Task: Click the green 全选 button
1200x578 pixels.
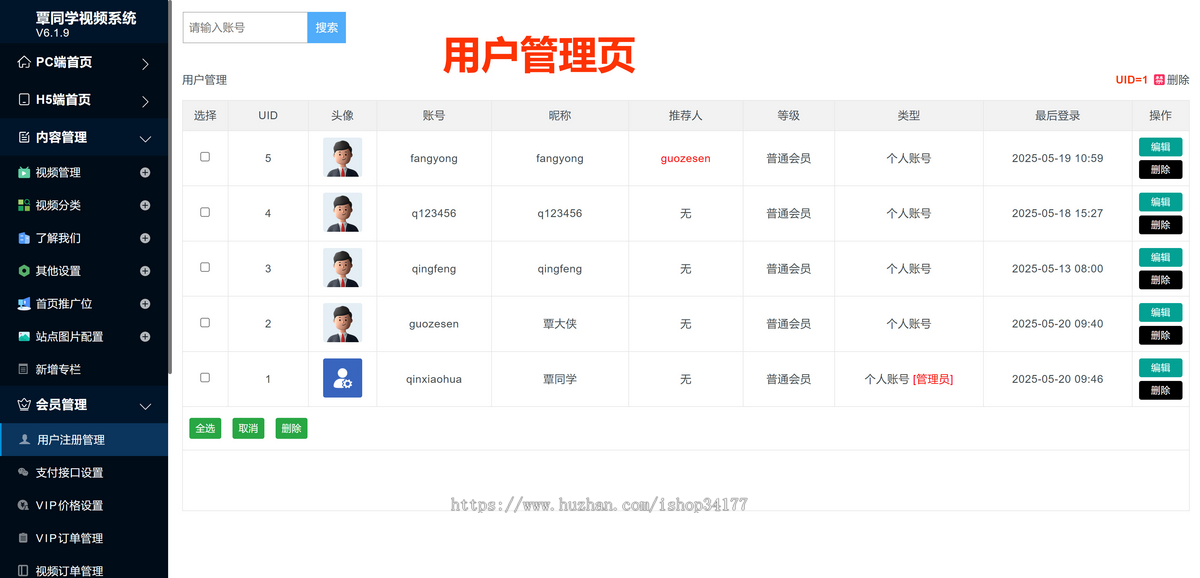Action: 205,428
